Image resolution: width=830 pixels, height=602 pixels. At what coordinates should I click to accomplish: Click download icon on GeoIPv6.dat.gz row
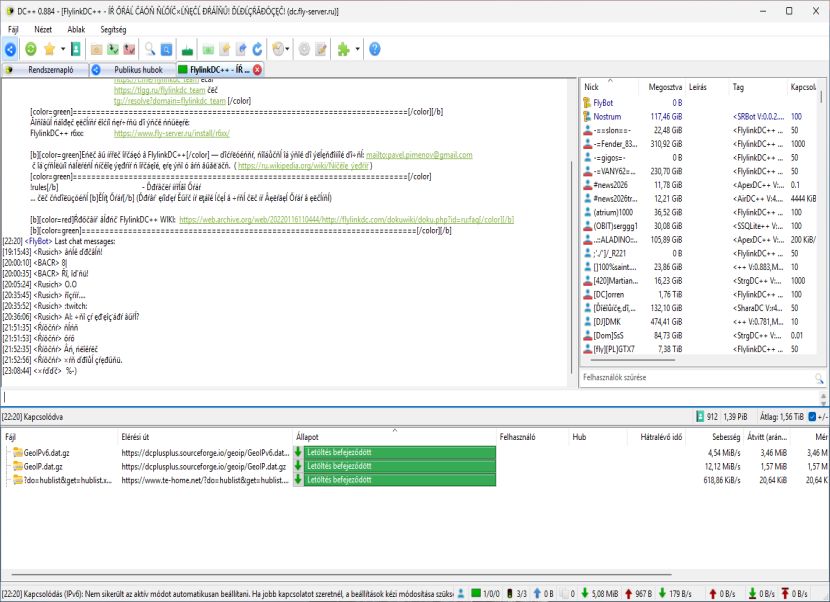click(x=298, y=452)
